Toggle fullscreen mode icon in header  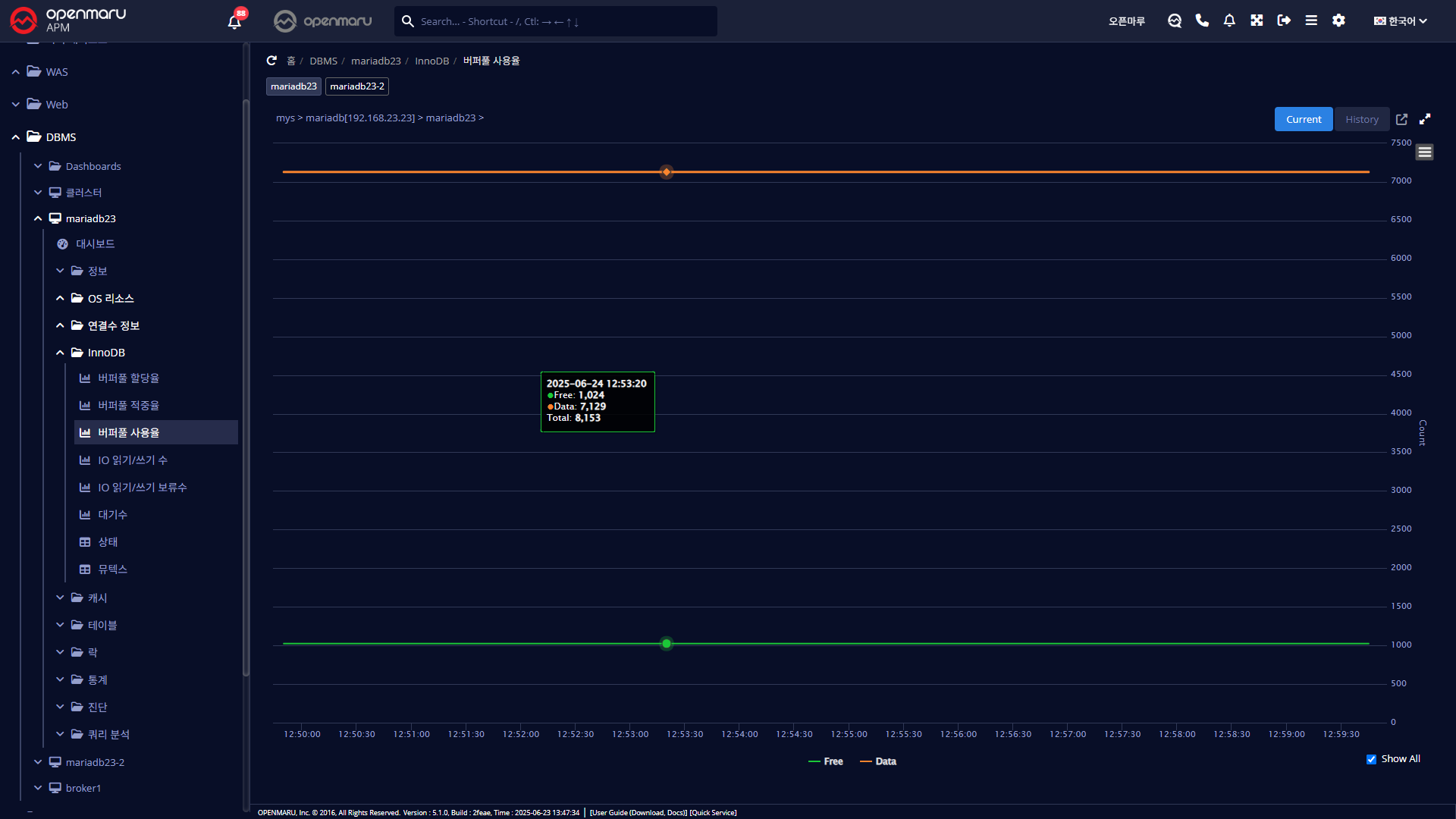[x=1257, y=20]
